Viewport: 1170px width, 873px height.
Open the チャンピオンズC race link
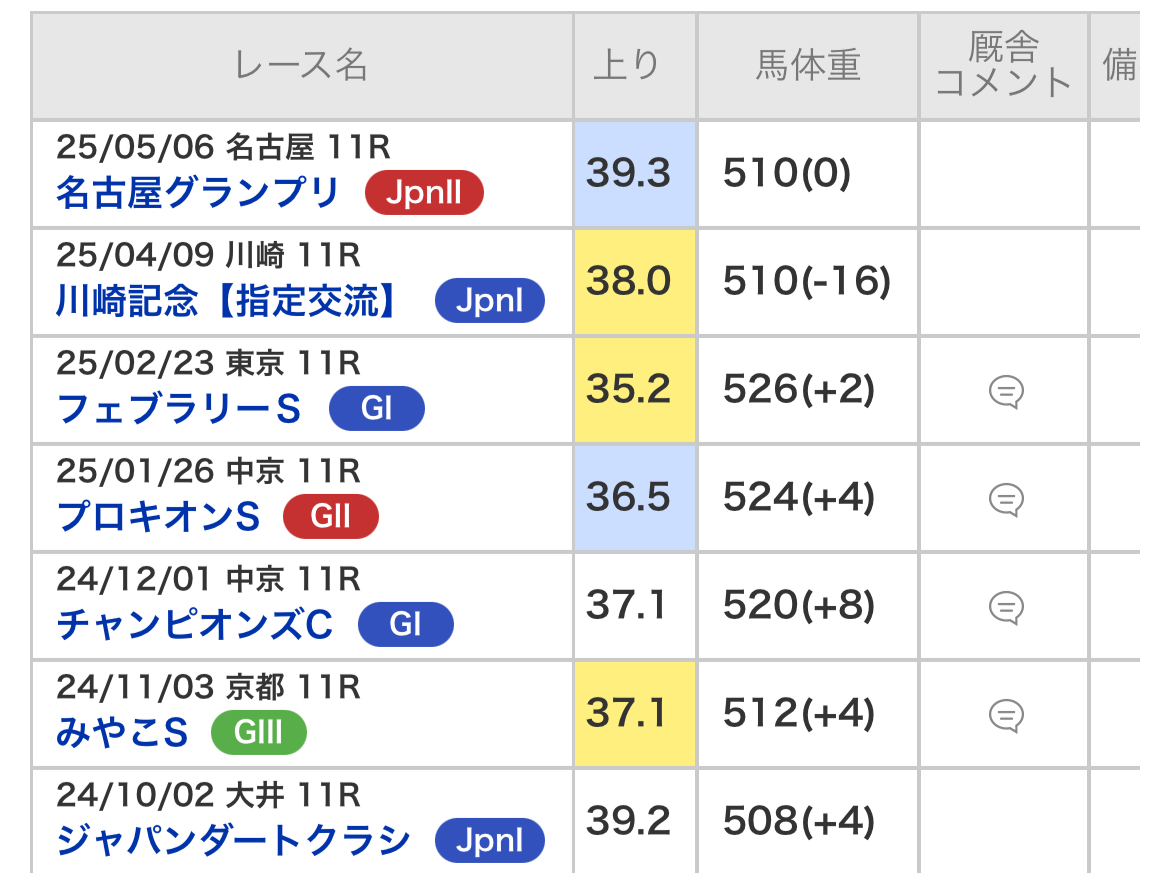[195, 625]
